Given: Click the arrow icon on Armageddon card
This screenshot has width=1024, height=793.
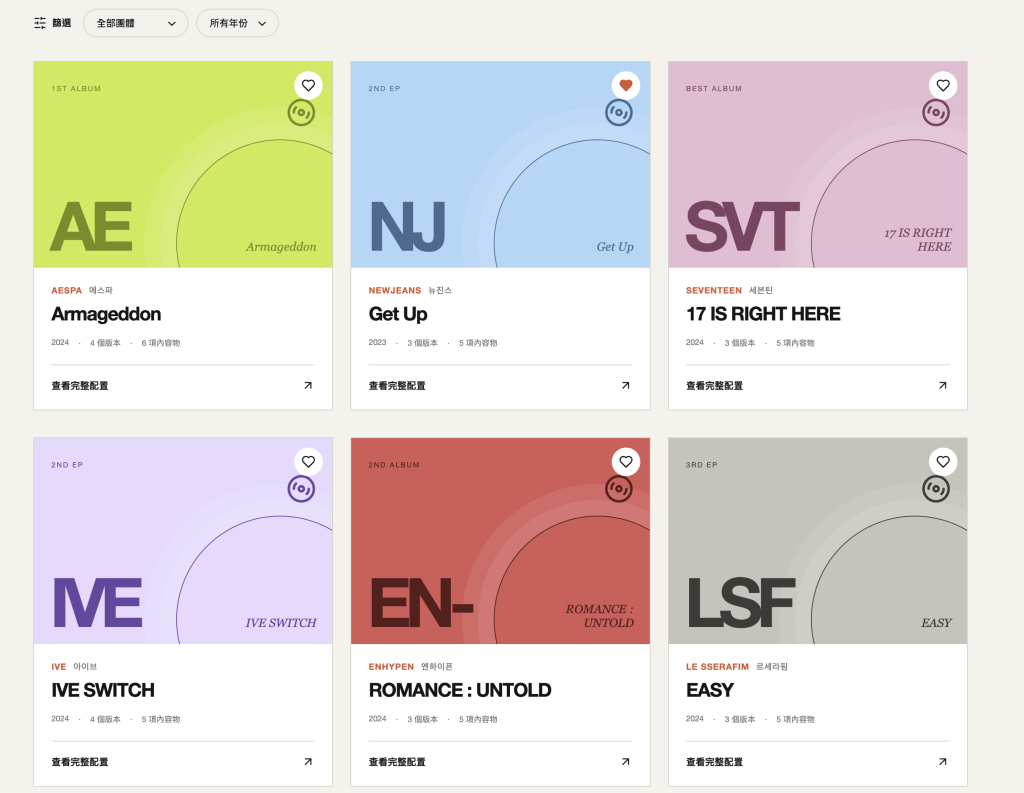Looking at the screenshot, I should tap(308, 385).
